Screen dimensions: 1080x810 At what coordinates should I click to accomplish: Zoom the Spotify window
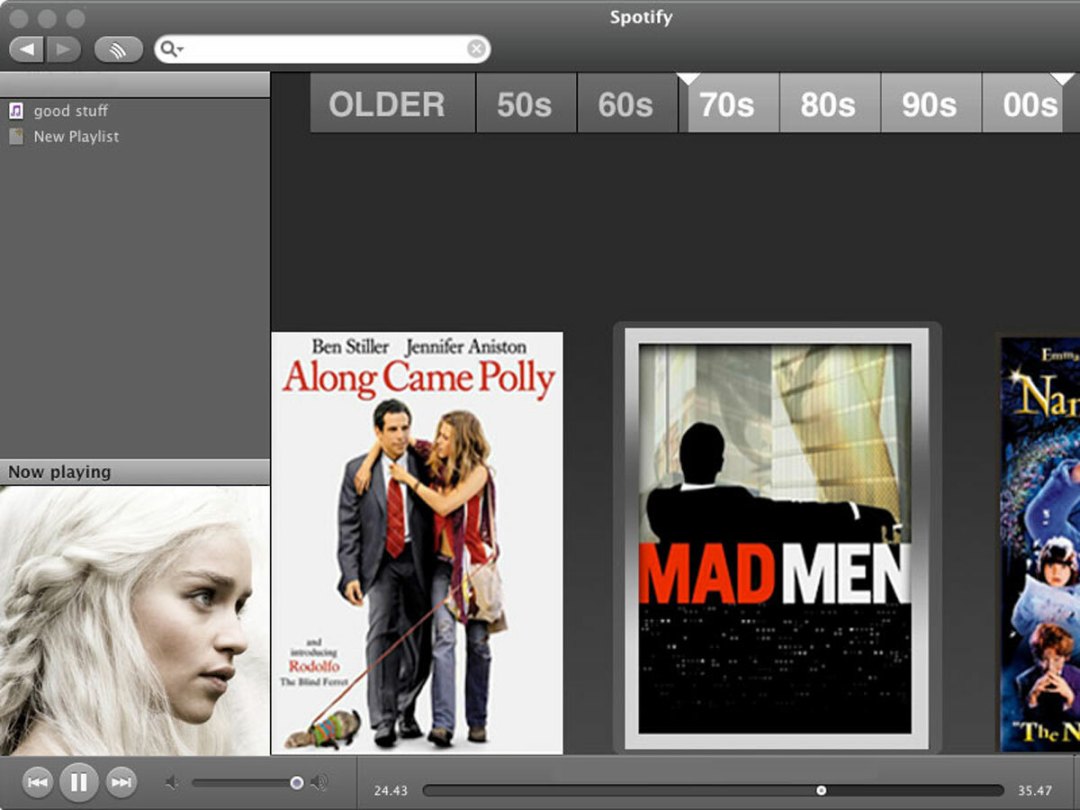click(75, 18)
